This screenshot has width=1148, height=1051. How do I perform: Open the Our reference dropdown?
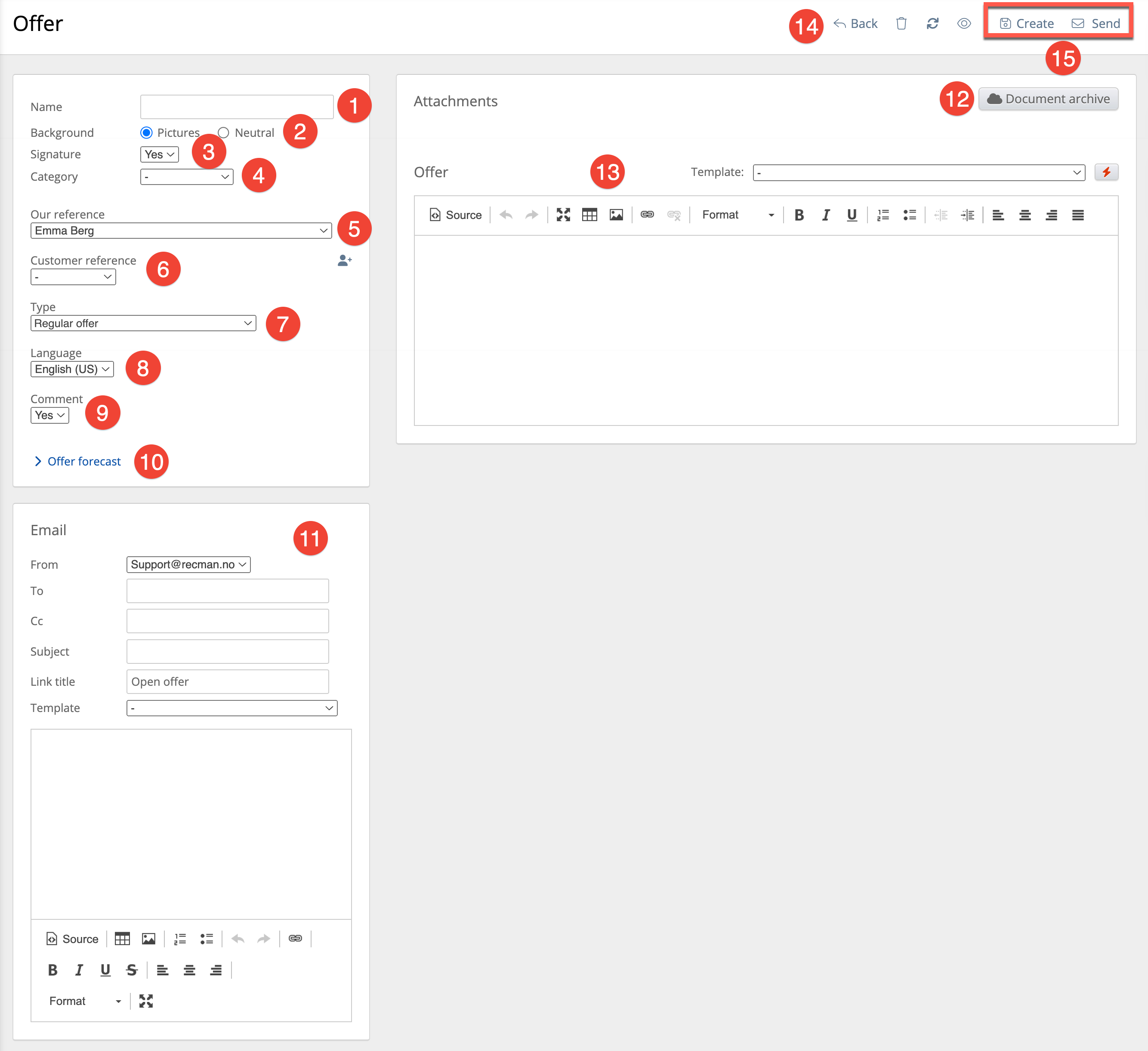(x=181, y=231)
